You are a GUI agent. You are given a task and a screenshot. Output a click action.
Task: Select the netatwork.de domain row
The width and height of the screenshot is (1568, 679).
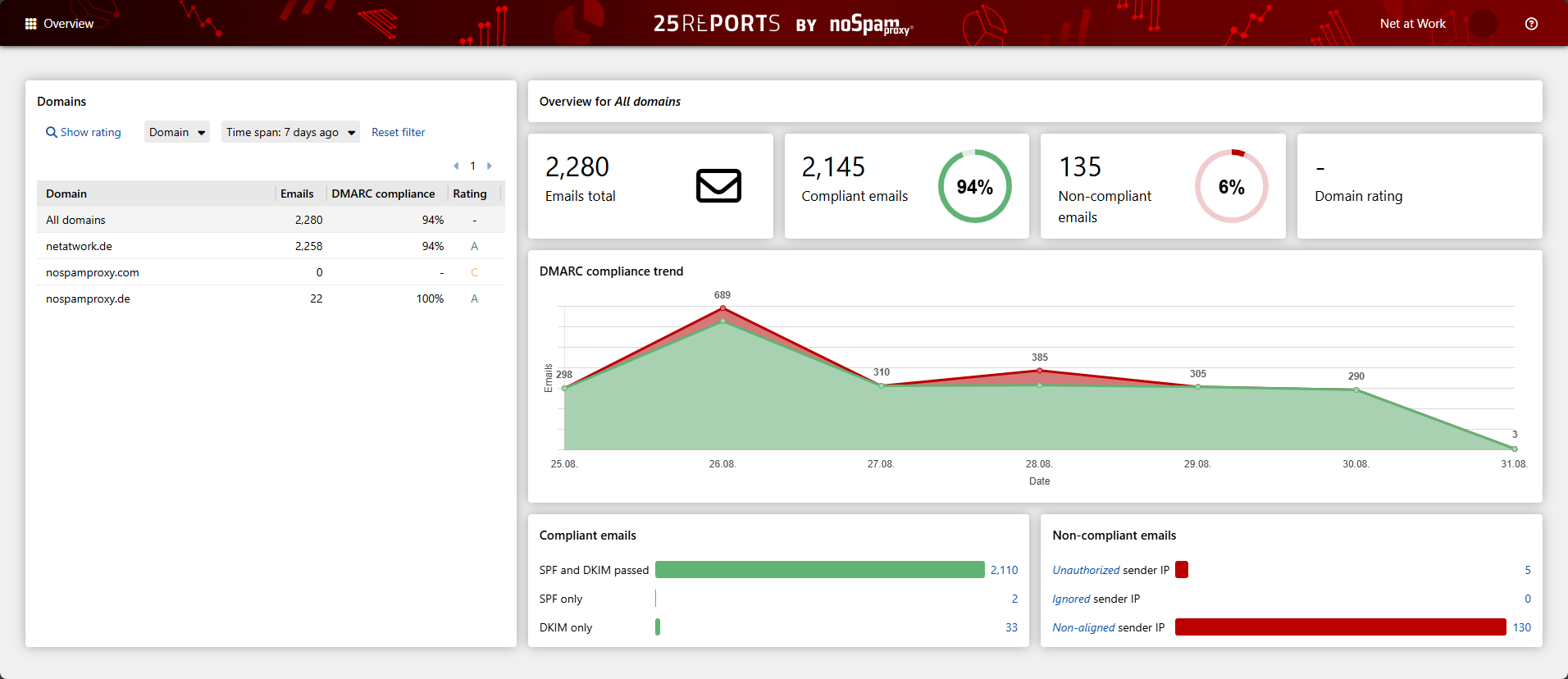click(x=80, y=246)
